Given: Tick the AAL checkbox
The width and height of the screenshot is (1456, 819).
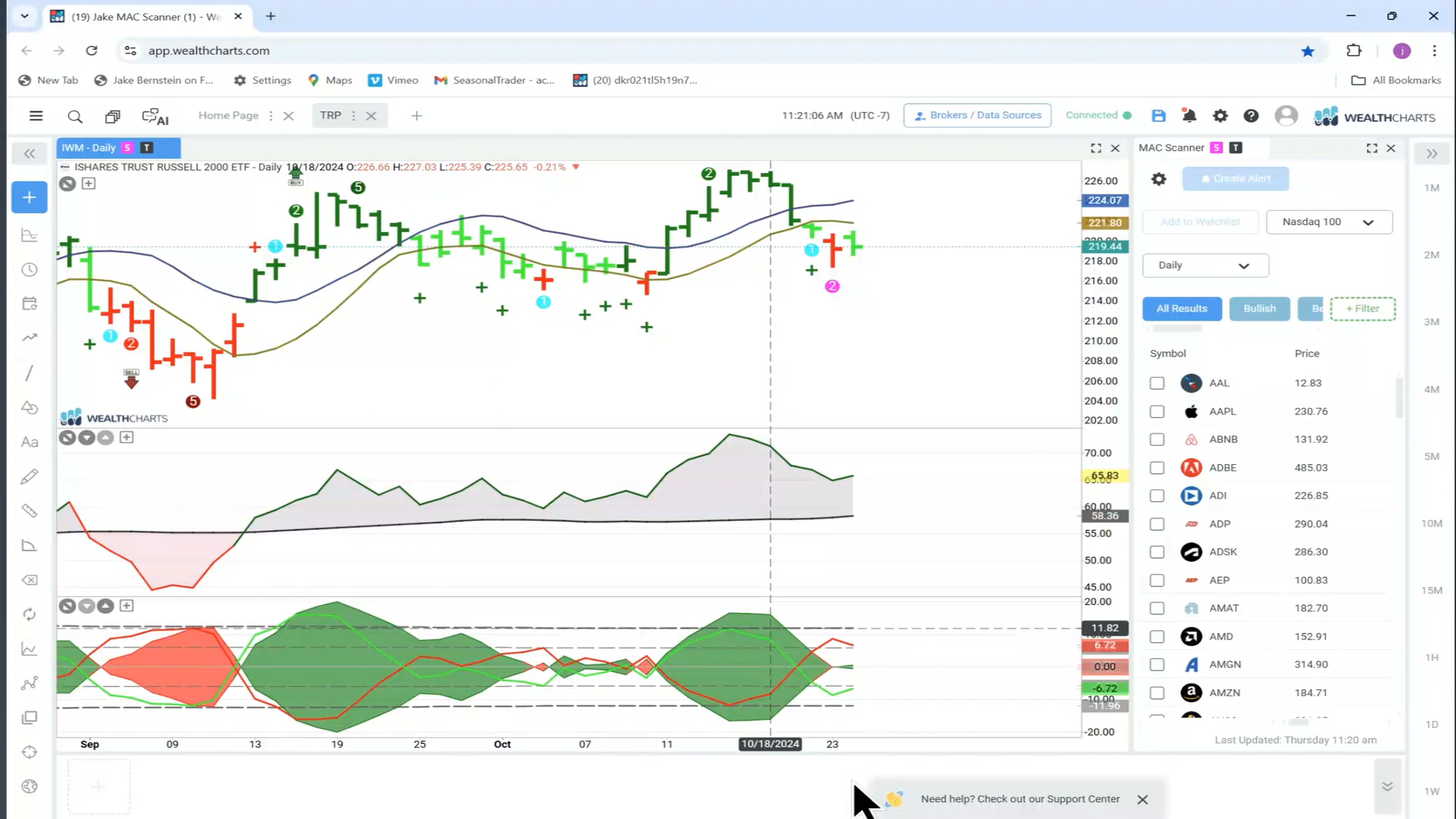Looking at the screenshot, I should tap(1156, 383).
